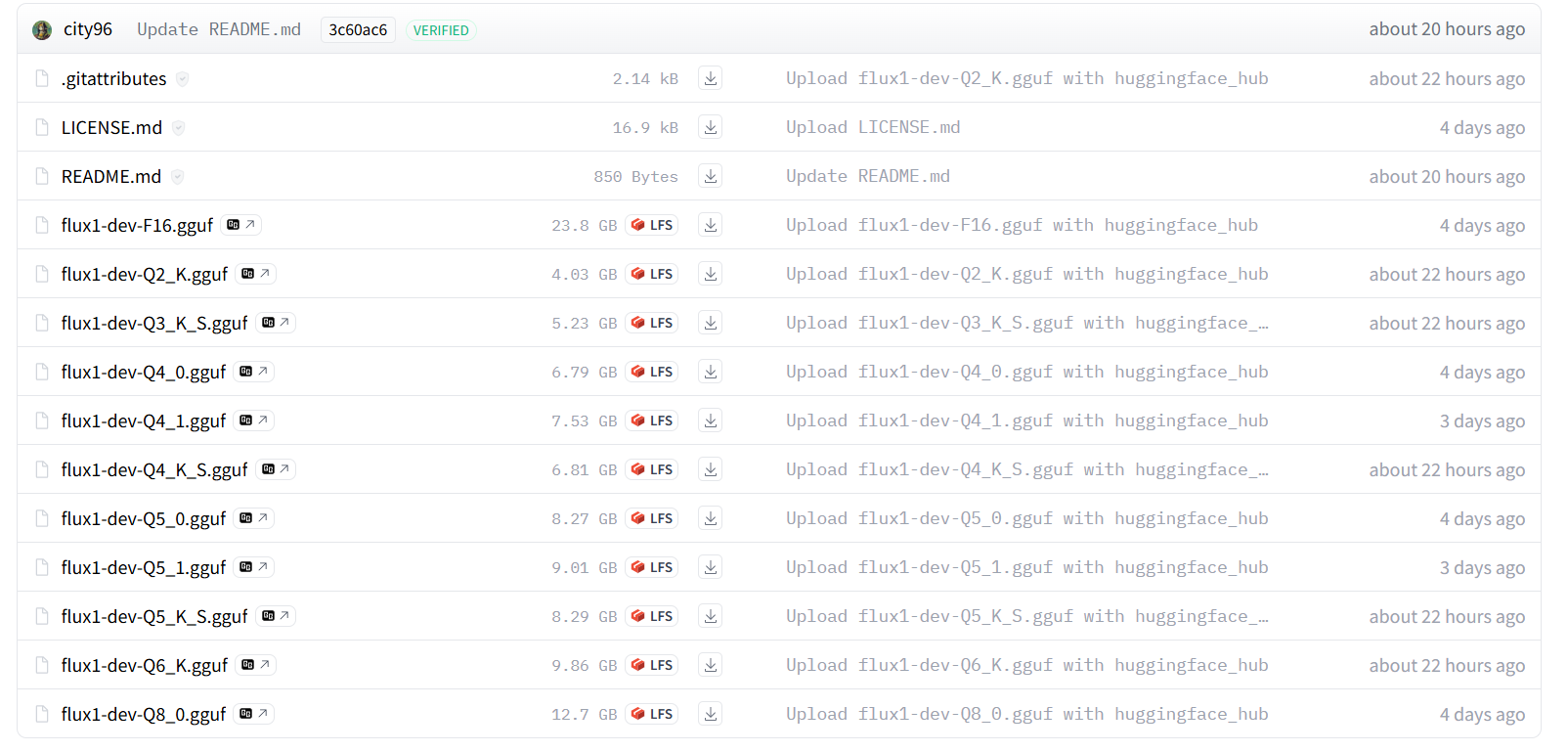The width and height of the screenshot is (1568, 752).
Task: Open GGUF viewer for flux1-dev-Q8_0.gguf
Action: (x=253, y=714)
